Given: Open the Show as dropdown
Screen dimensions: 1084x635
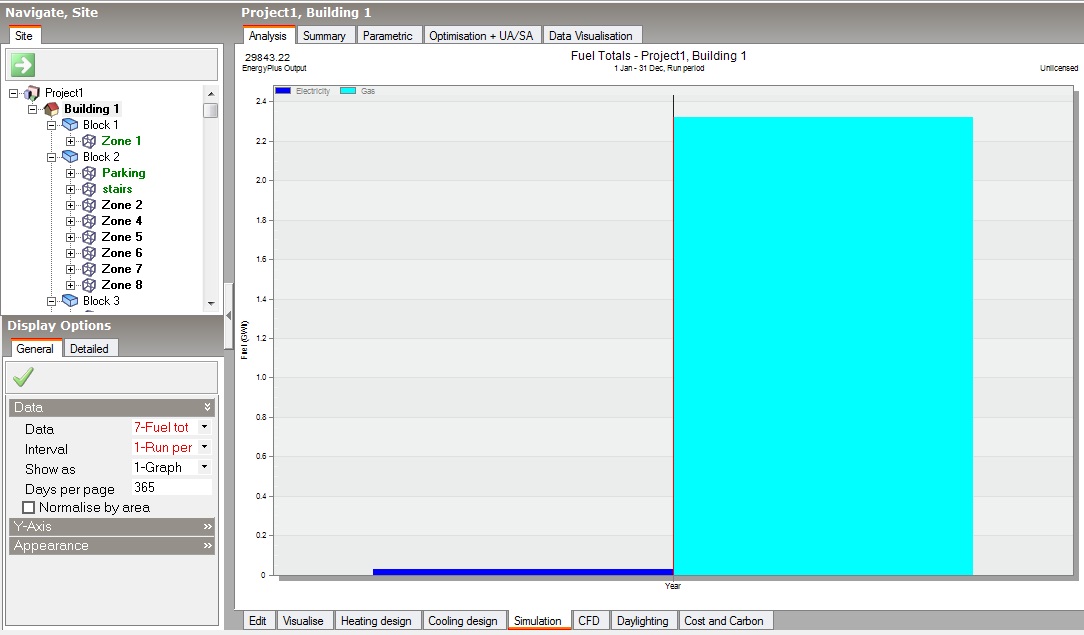Looking at the screenshot, I should pos(205,467).
